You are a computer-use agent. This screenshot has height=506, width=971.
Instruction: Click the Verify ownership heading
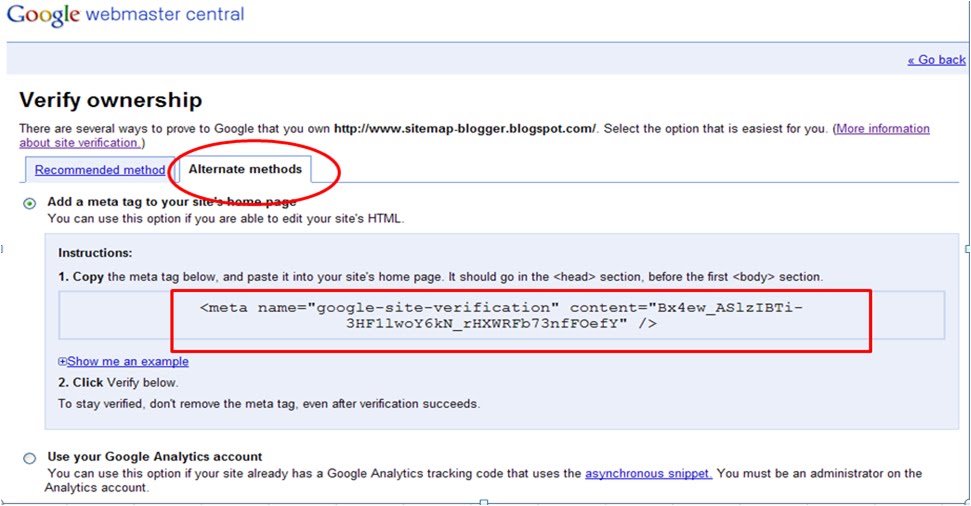pyautogui.click(x=111, y=100)
